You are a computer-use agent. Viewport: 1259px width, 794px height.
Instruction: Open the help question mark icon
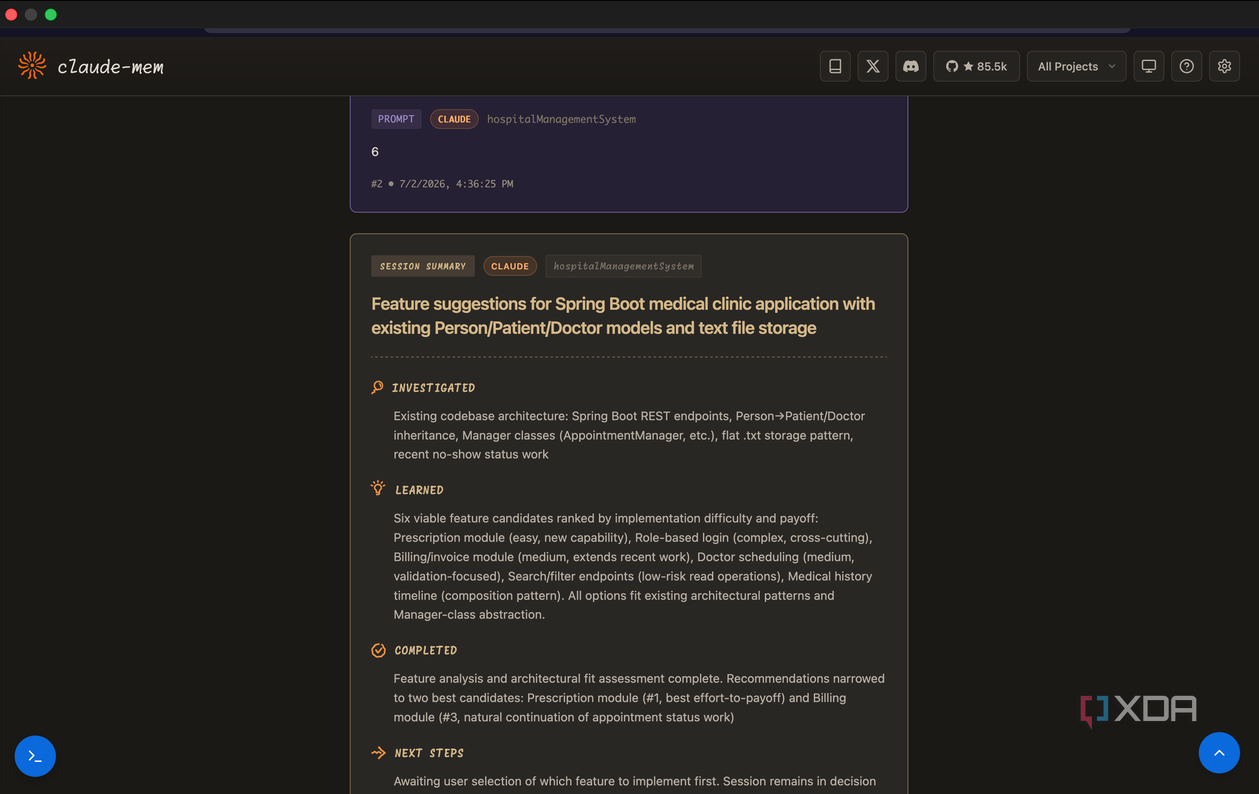pyautogui.click(x=1187, y=66)
